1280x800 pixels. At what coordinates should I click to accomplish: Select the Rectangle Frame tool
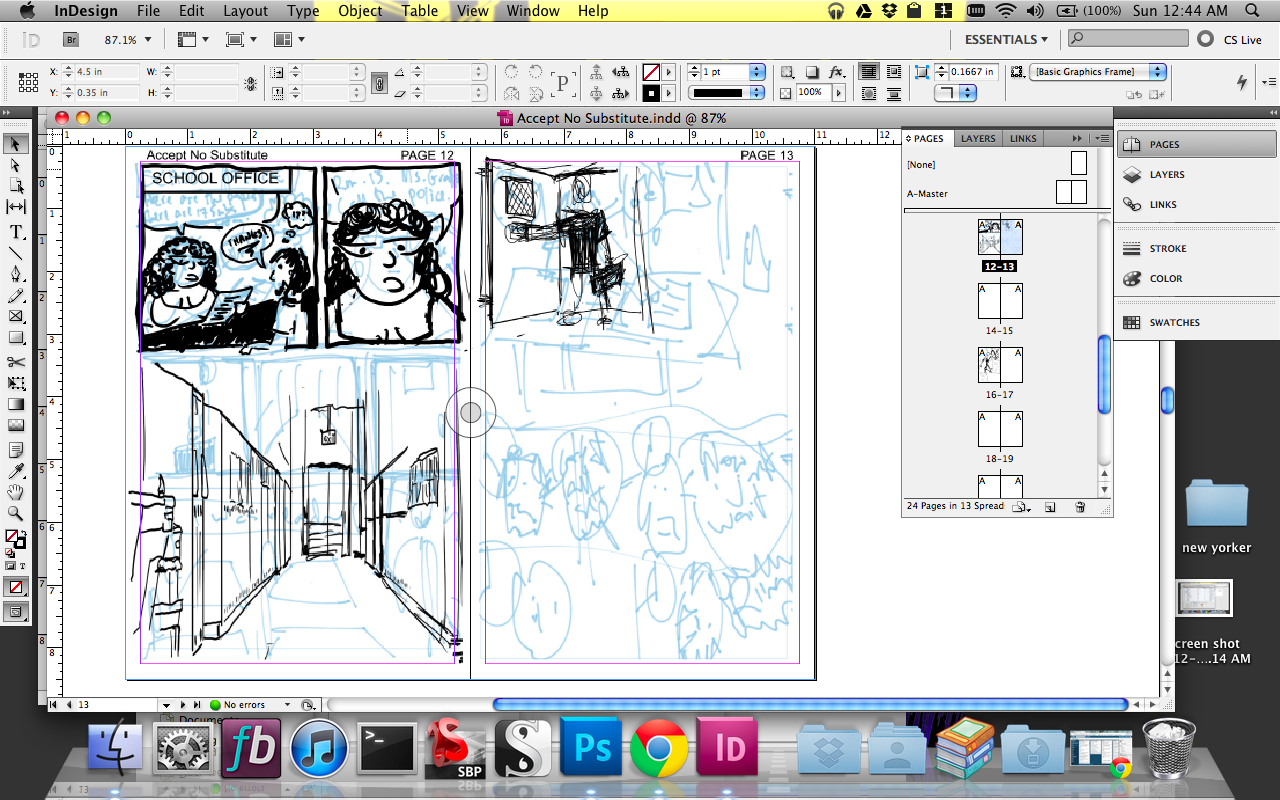click(16, 317)
